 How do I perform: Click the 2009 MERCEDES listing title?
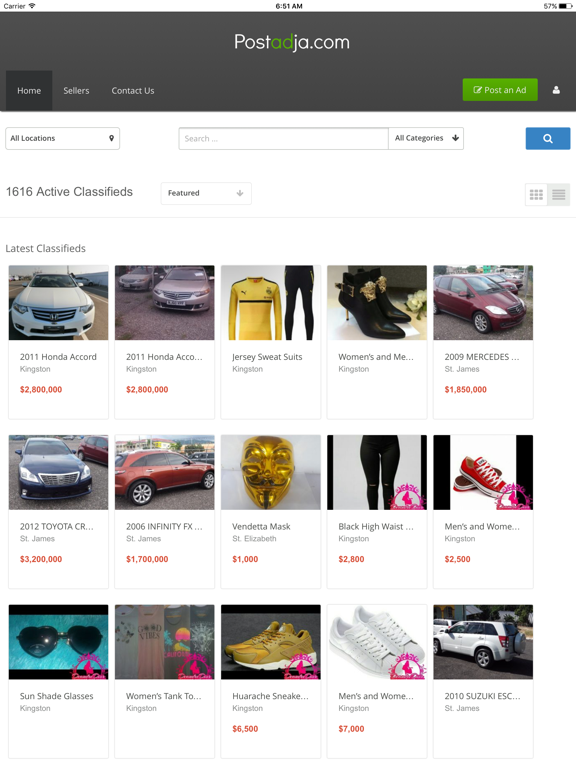point(481,357)
